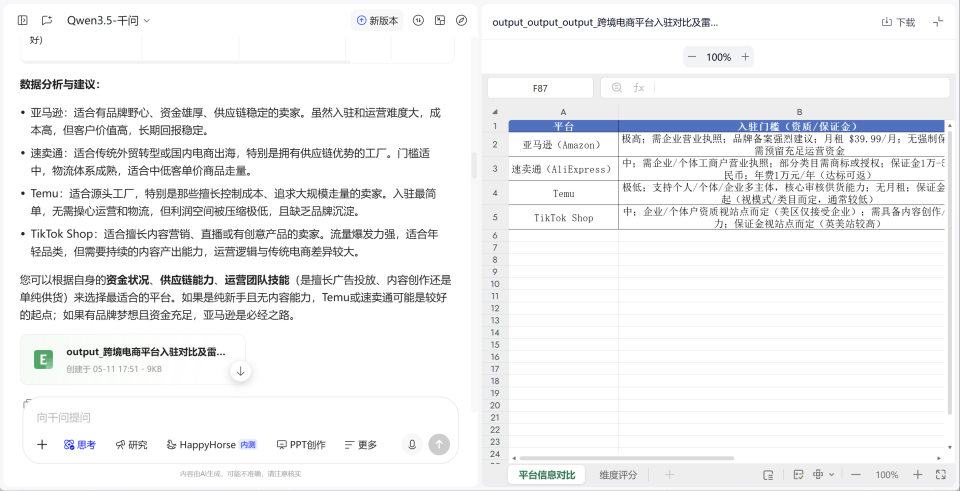Click the 平台 header cell
Image resolution: width=960 pixels, height=491 pixels.
(x=563, y=126)
